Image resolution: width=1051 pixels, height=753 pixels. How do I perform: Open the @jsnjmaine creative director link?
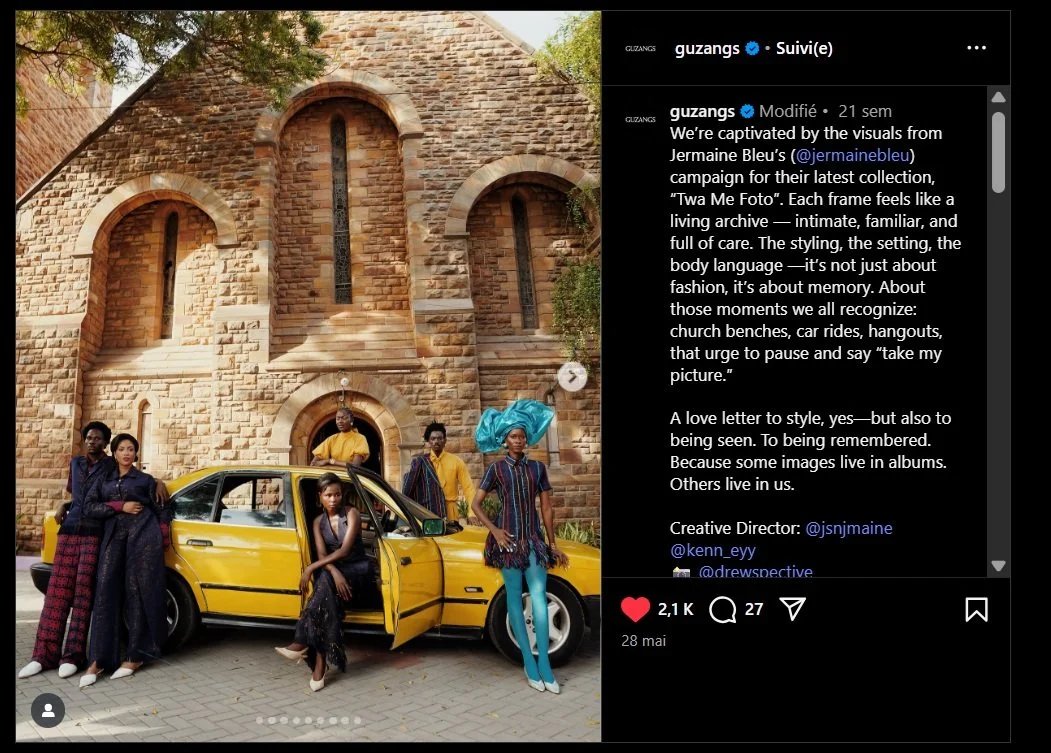click(849, 528)
